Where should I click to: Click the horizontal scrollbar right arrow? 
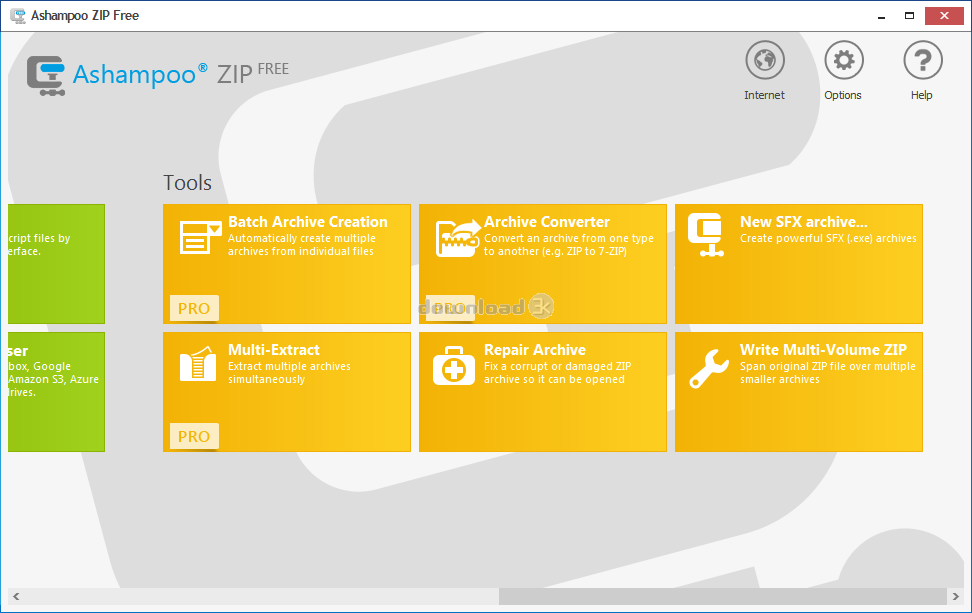coord(955,596)
